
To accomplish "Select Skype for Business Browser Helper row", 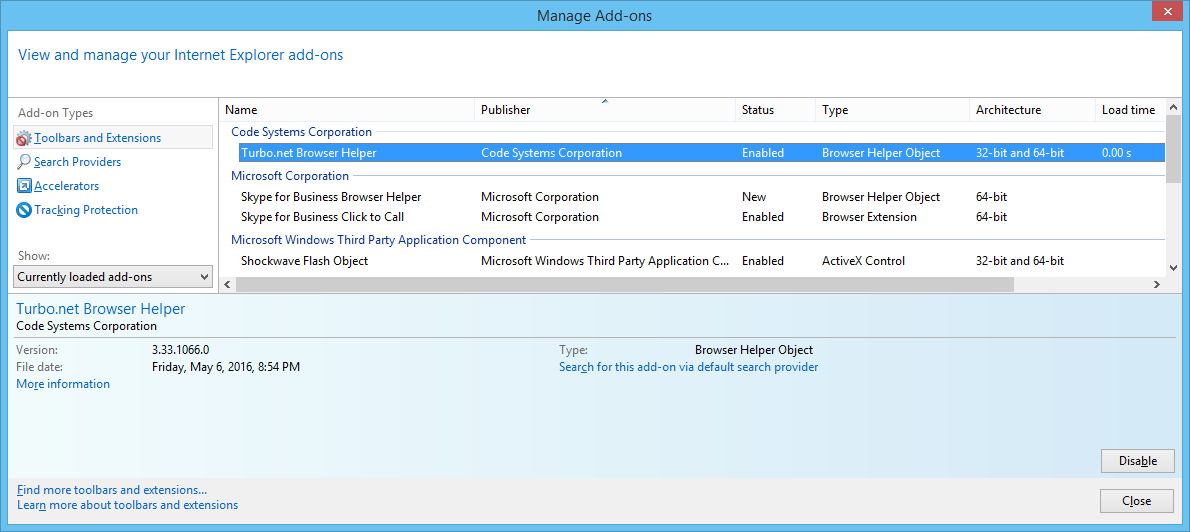I will (331, 197).
